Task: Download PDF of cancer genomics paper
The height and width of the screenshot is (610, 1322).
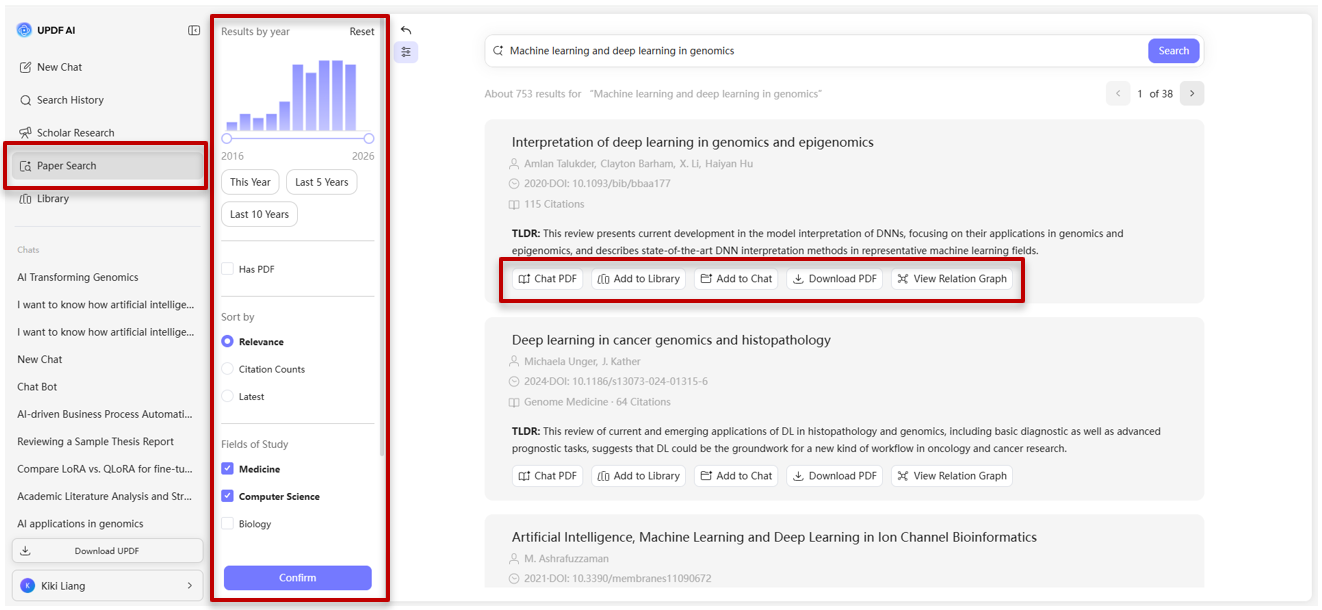Action: [834, 476]
